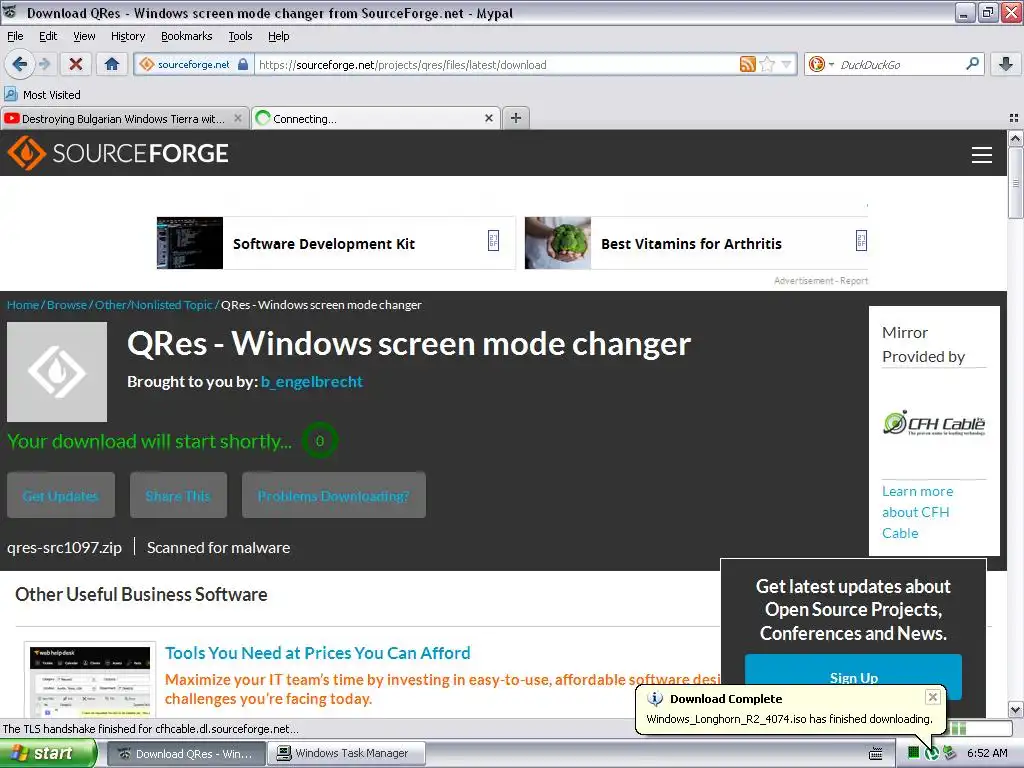
Task: Click the Sign Up button
Action: [853, 677]
